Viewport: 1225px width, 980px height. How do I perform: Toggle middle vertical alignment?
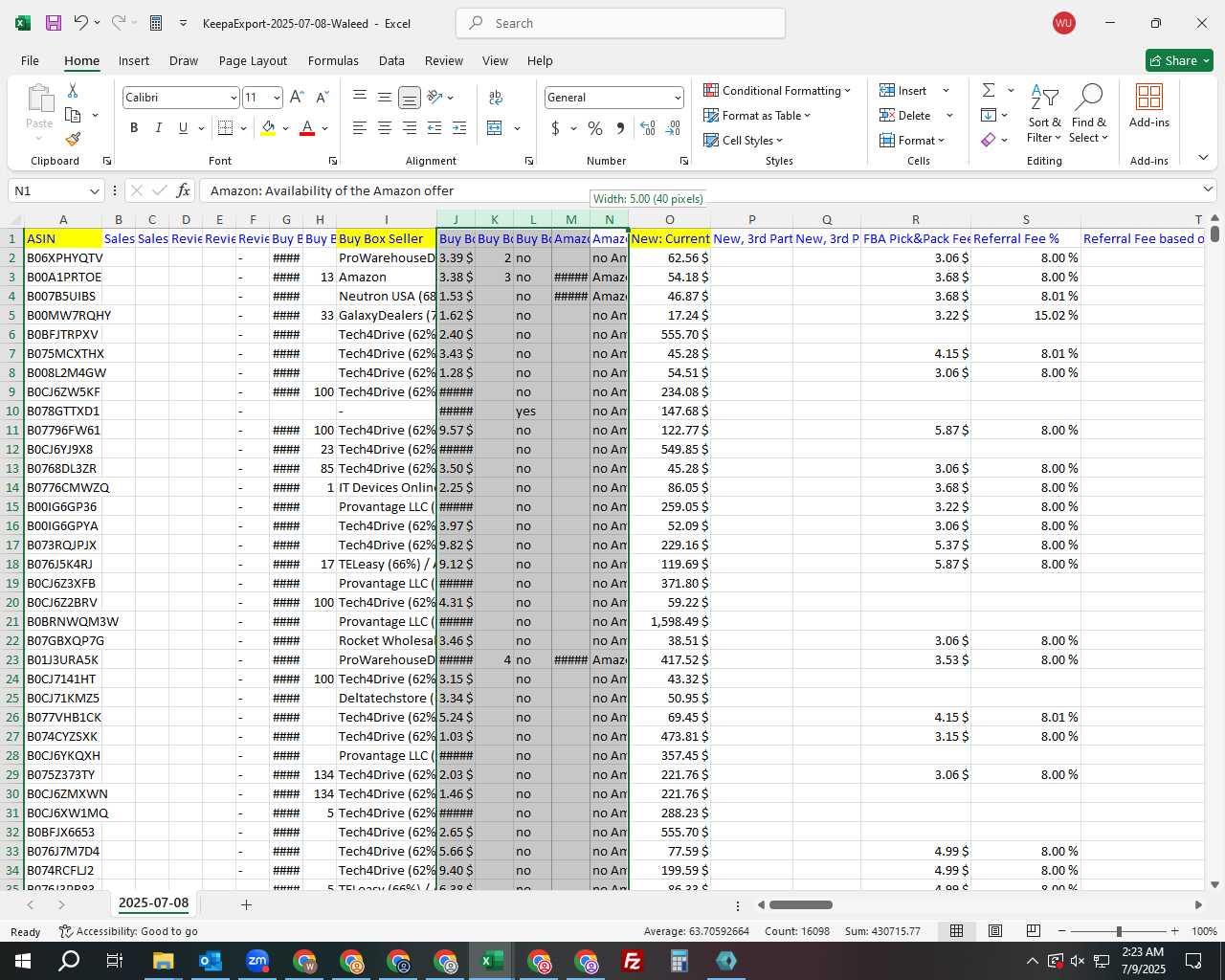384,98
